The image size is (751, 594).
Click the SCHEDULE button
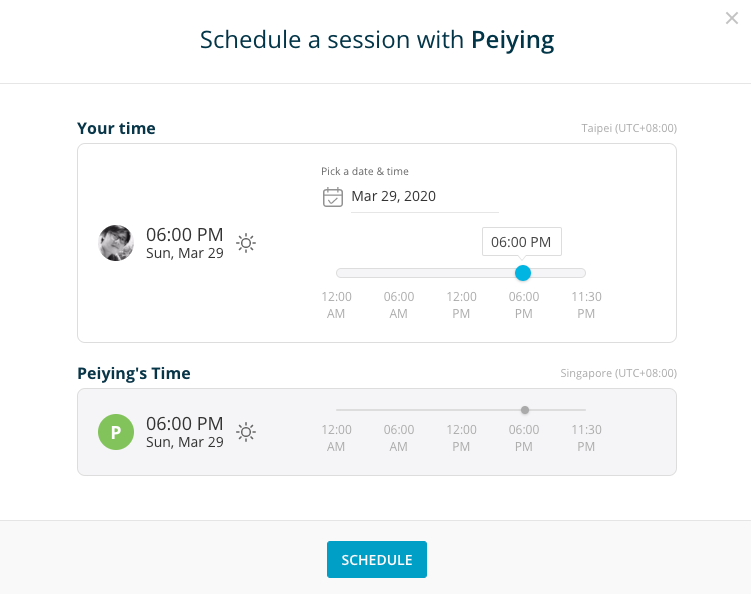pos(377,560)
